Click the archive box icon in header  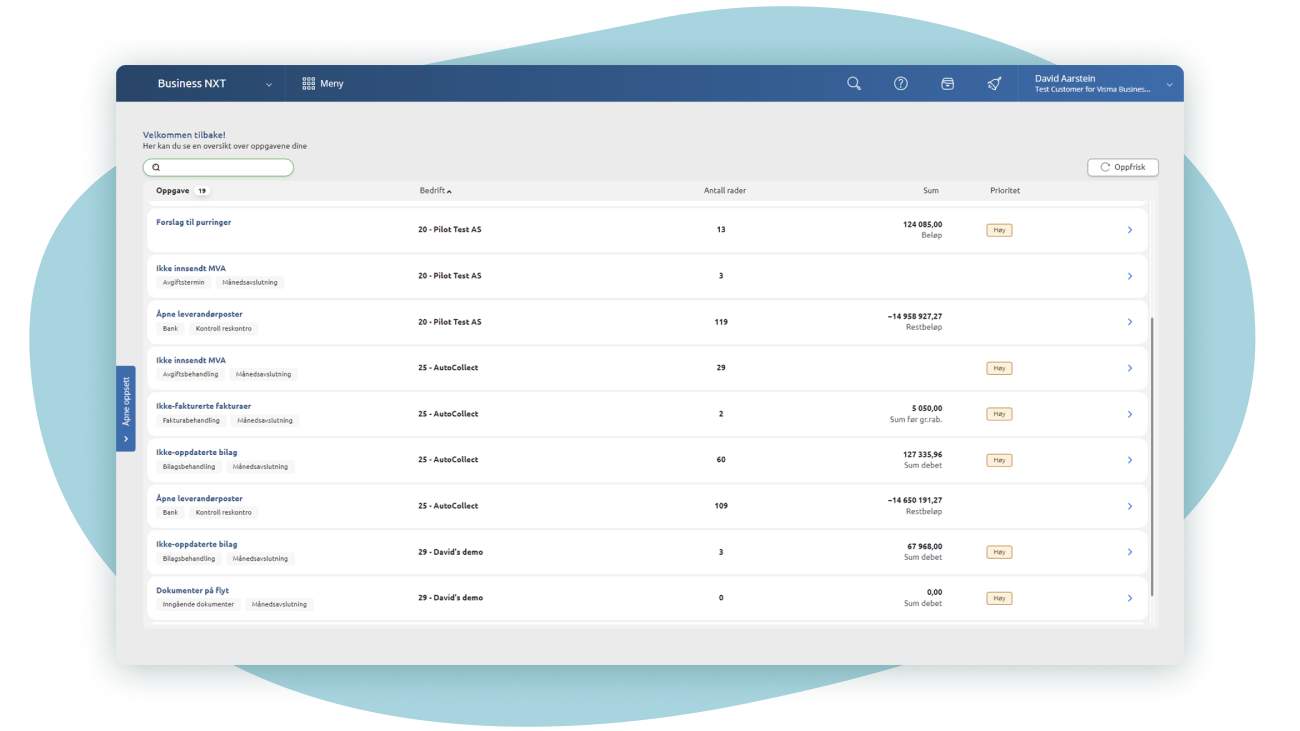tap(948, 84)
